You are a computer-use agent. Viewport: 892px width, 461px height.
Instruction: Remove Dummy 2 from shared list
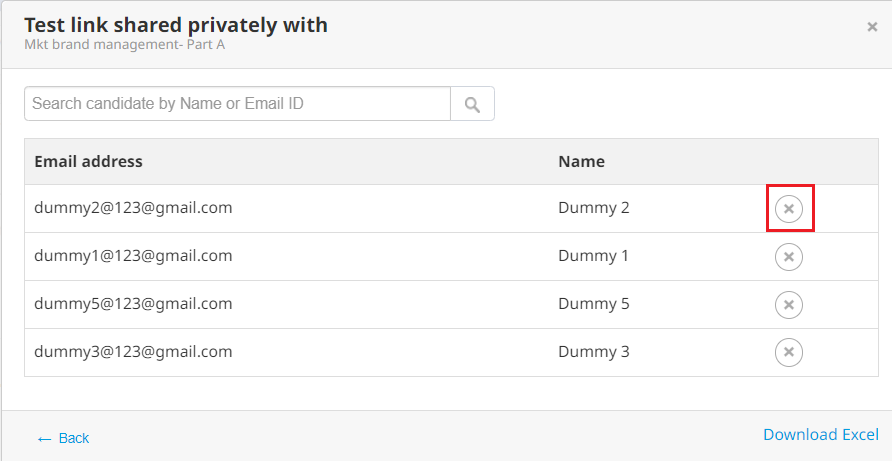(788, 208)
